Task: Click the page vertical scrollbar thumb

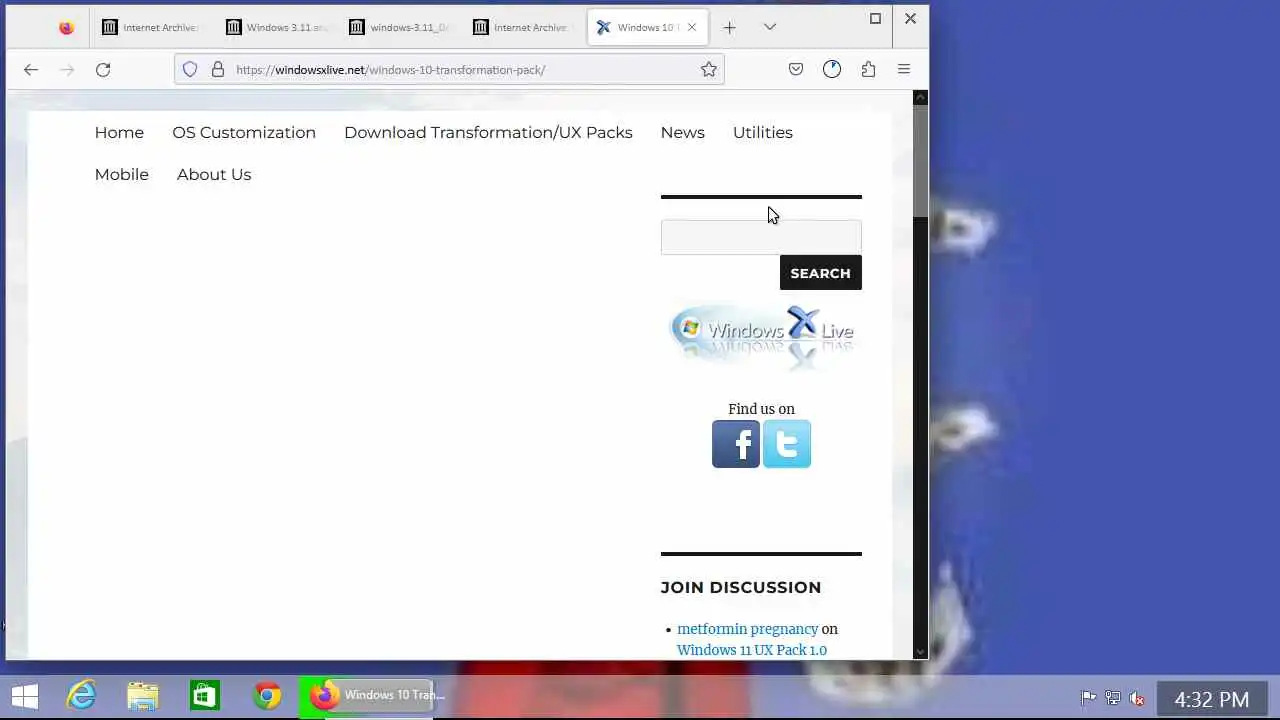Action: coord(920,160)
